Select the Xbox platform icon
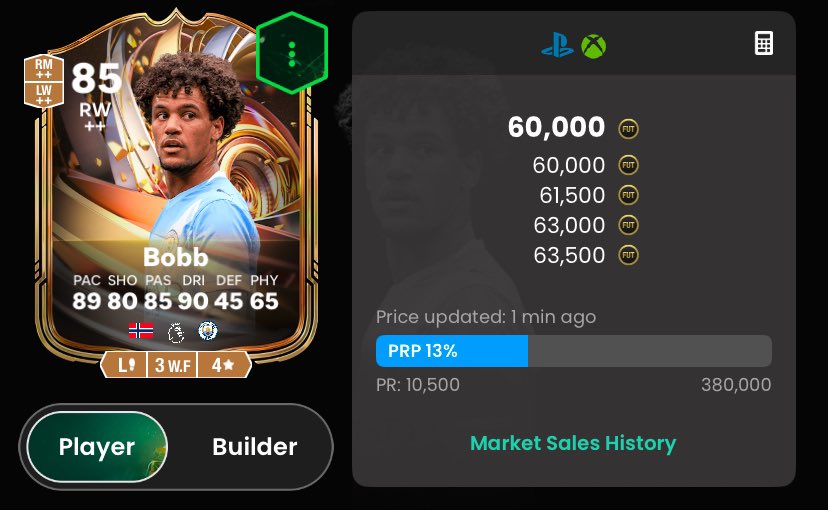This screenshot has height=510, width=828. 594,46
